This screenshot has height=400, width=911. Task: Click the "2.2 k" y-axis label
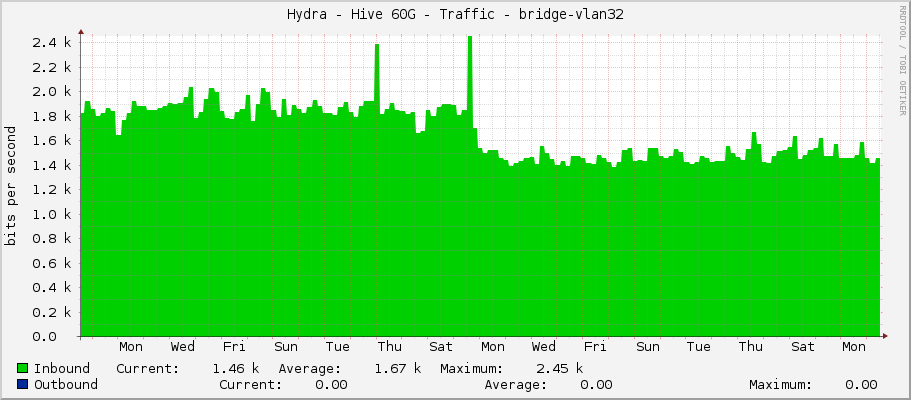[52, 67]
